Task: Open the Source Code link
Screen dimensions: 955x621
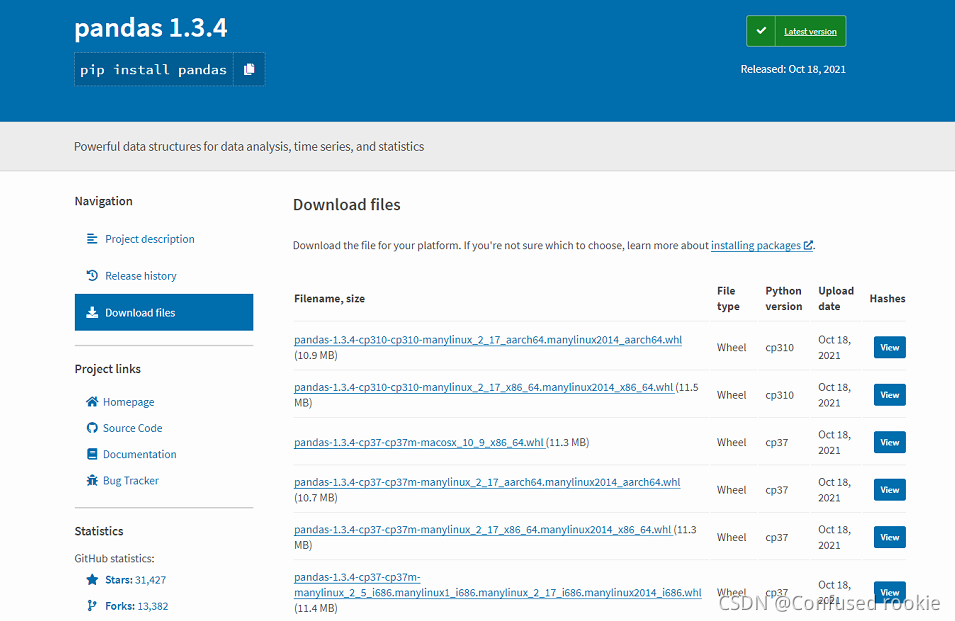Action: pyautogui.click(x=133, y=428)
